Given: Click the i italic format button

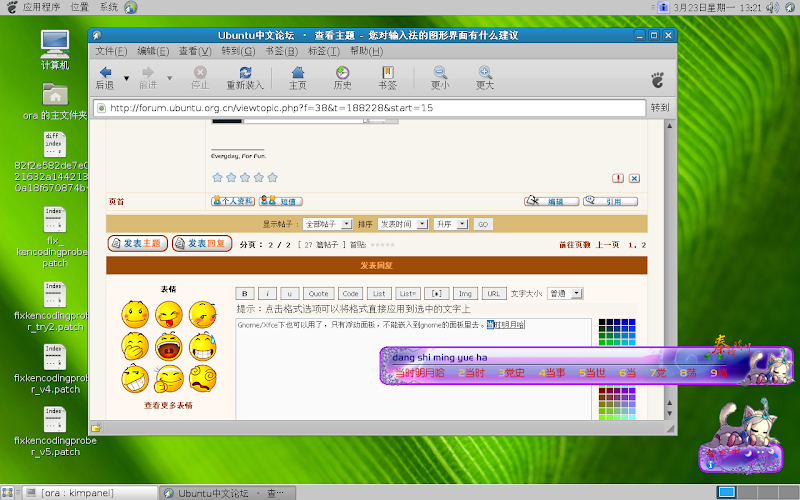Looking at the screenshot, I should point(267,293).
